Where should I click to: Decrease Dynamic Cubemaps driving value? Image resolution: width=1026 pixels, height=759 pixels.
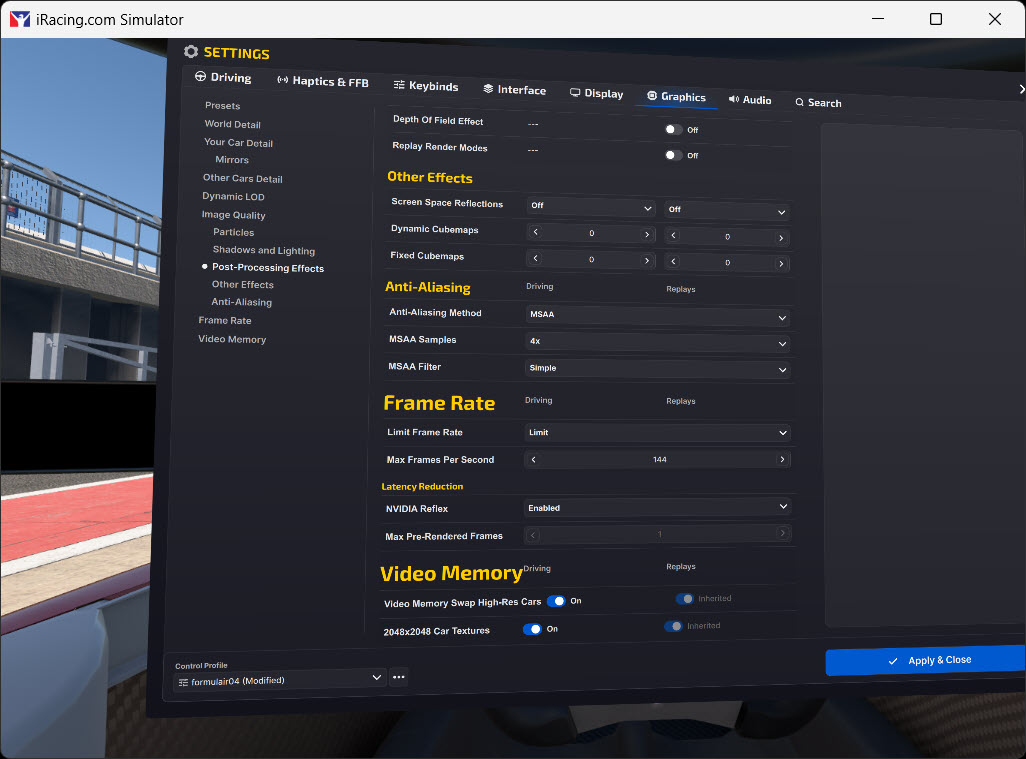pos(535,232)
